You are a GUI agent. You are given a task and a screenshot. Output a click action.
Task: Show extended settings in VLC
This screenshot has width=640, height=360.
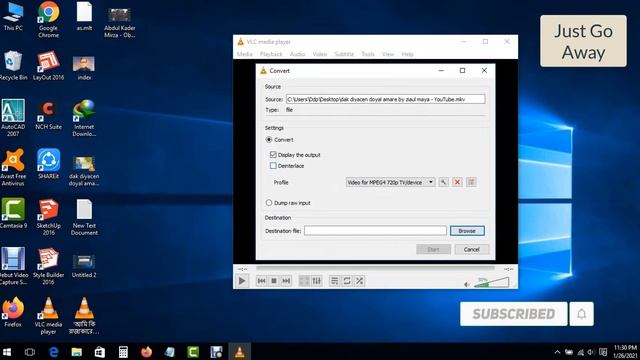point(316,281)
